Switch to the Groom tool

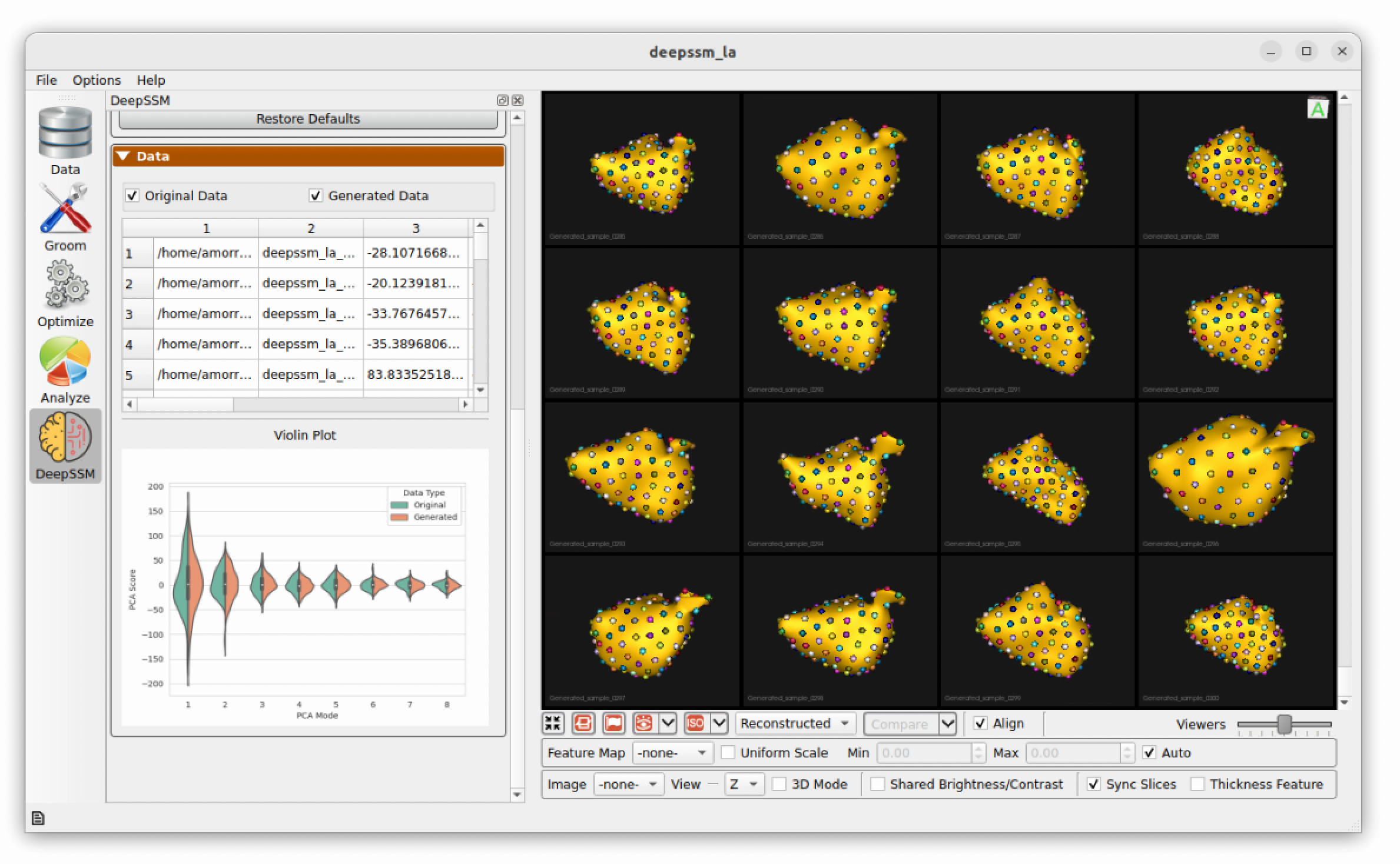click(x=65, y=218)
